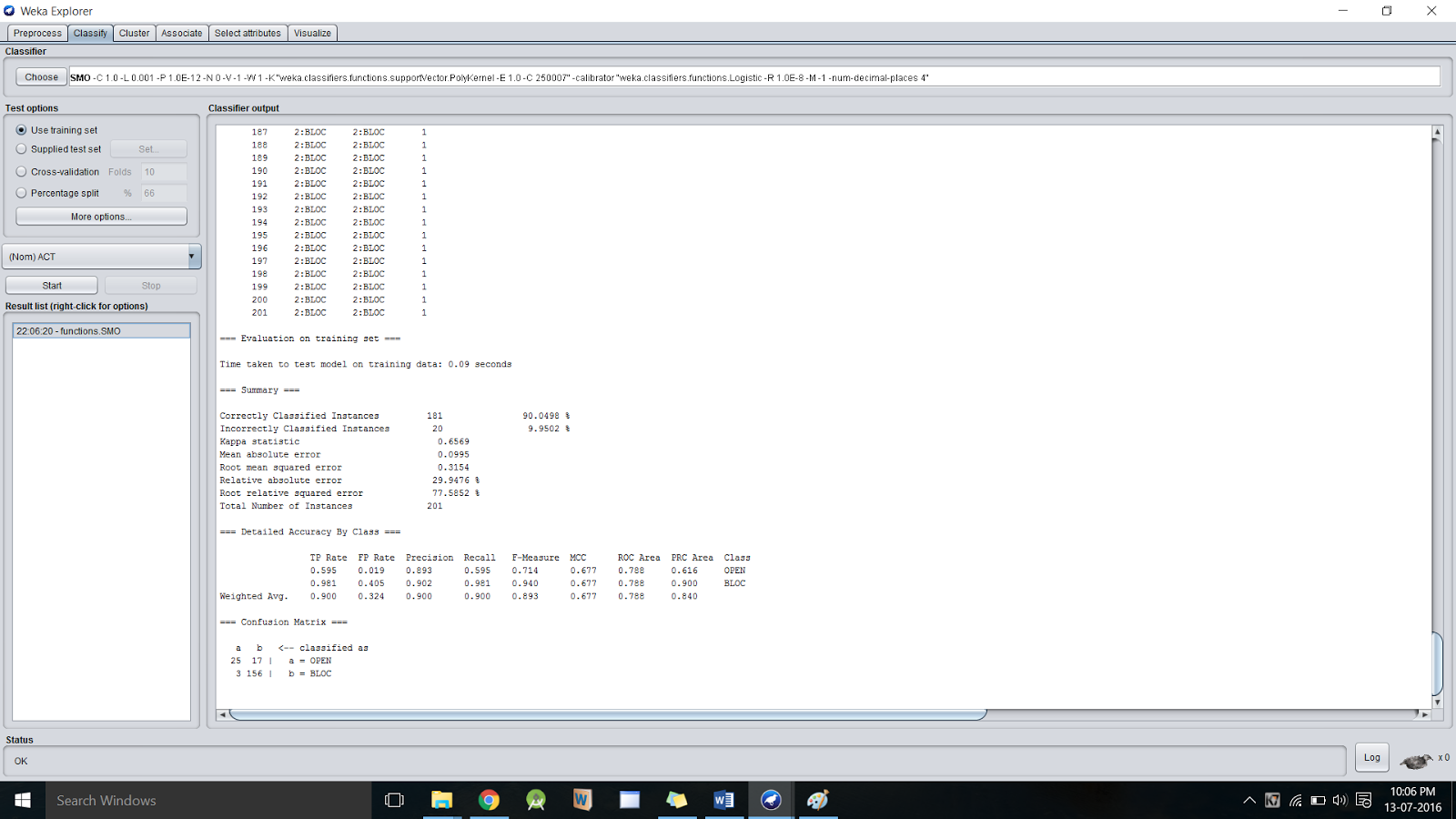The image size is (1456, 819).
Task: Launch Paint from the taskbar
Action: click(x=817, y=800)
